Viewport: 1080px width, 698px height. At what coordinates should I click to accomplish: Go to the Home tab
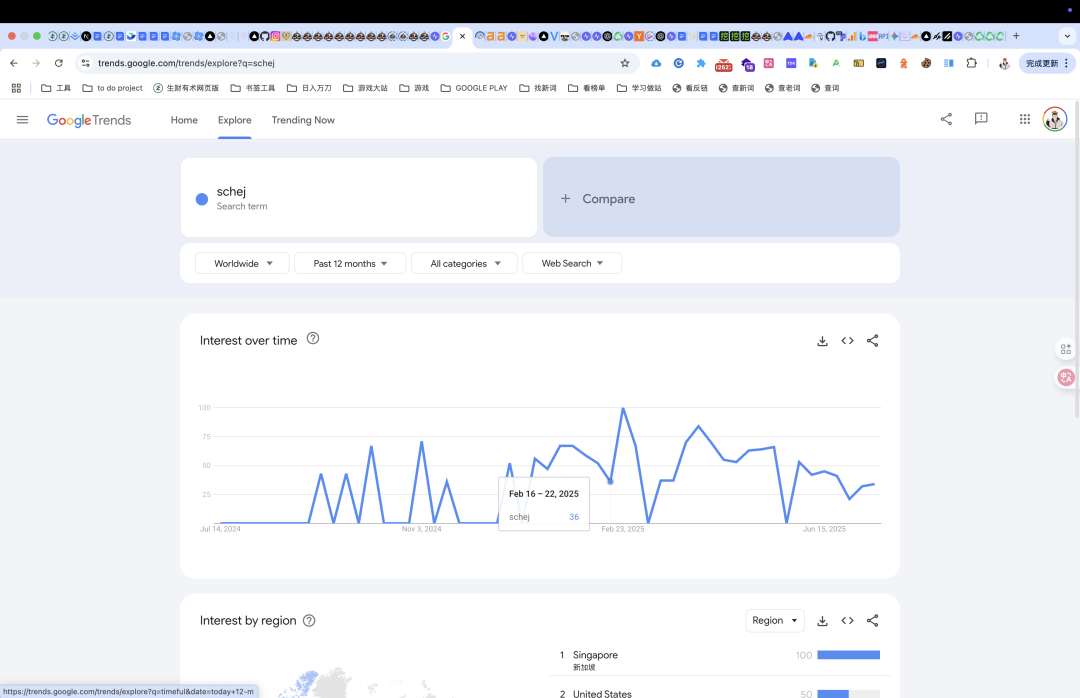click(184, 120)
